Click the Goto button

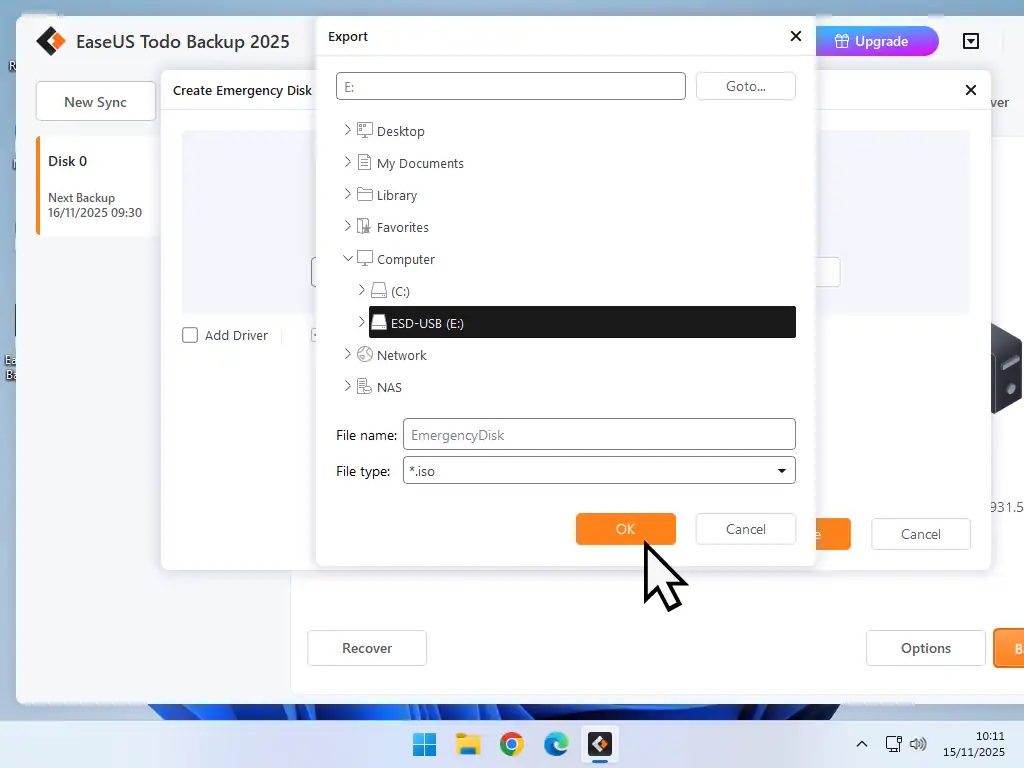[745, 86]
